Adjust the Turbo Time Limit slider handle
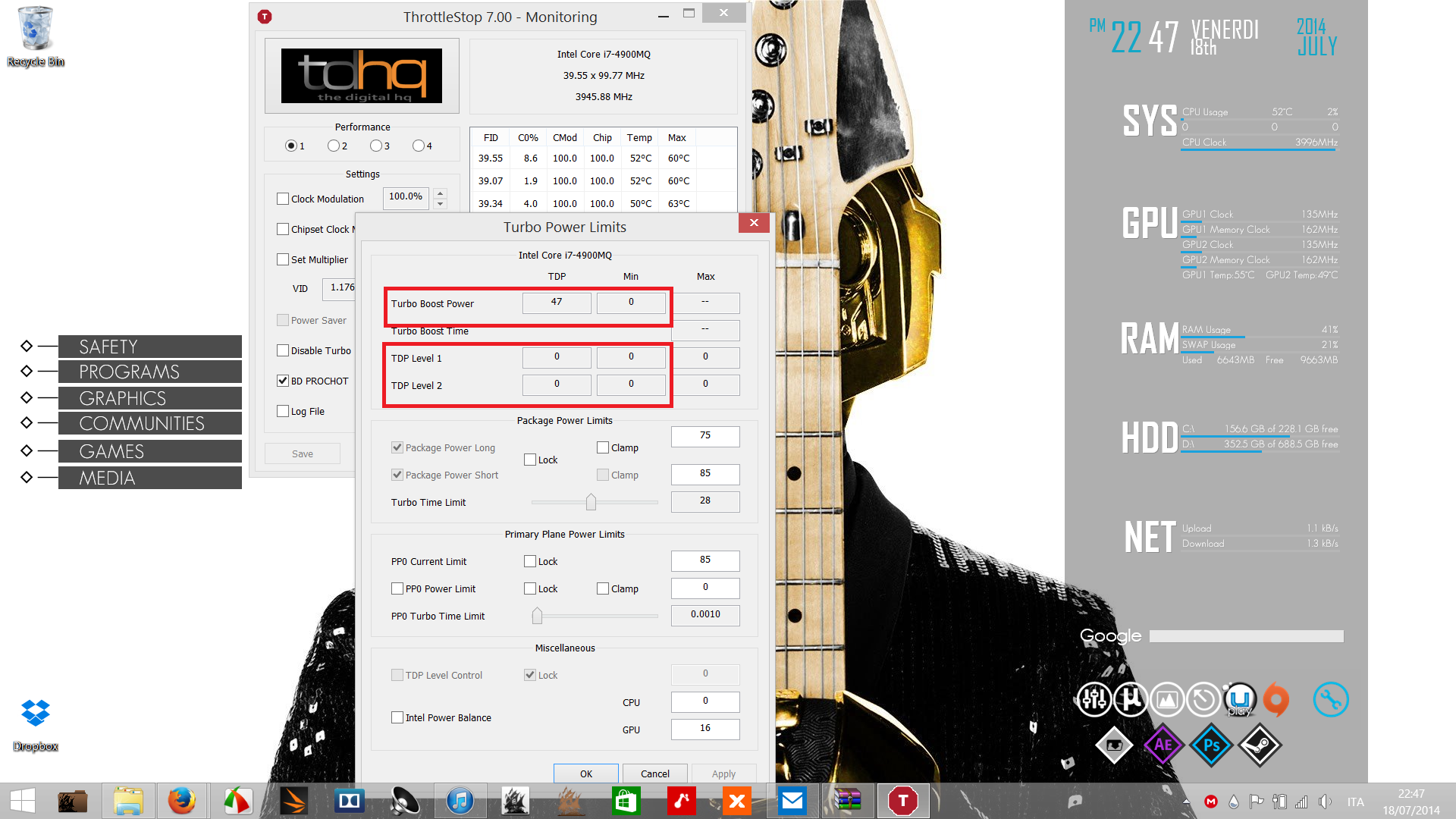1456x819 pixels. point(591,502)
